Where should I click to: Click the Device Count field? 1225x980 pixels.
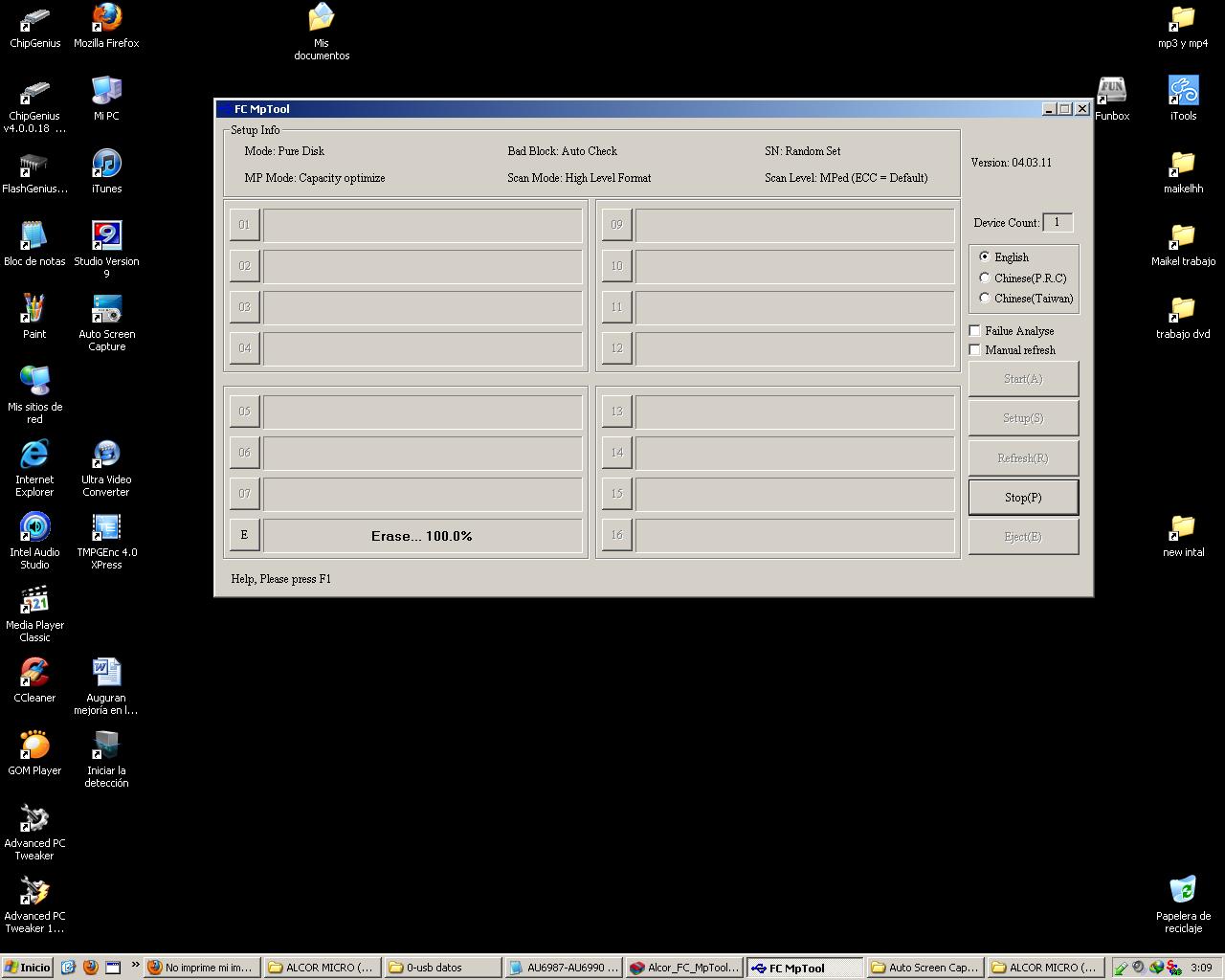tap(1057, 222)
